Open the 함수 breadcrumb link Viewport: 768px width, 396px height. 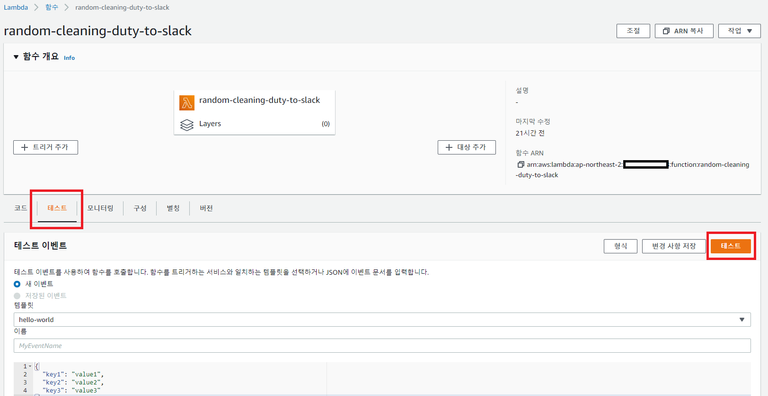click(51, 8)
